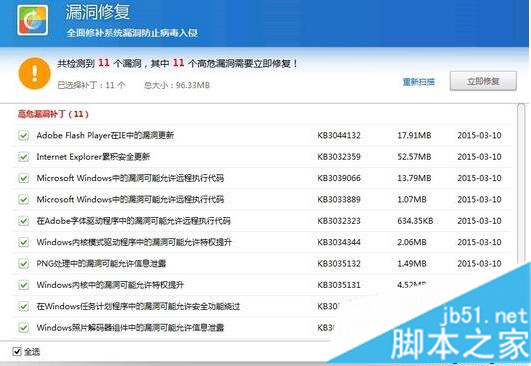This screenshot has width=531, height=366.
Task: Uncheck Adobe Flash Player KB3044132 patch
Action: (23, 135)
